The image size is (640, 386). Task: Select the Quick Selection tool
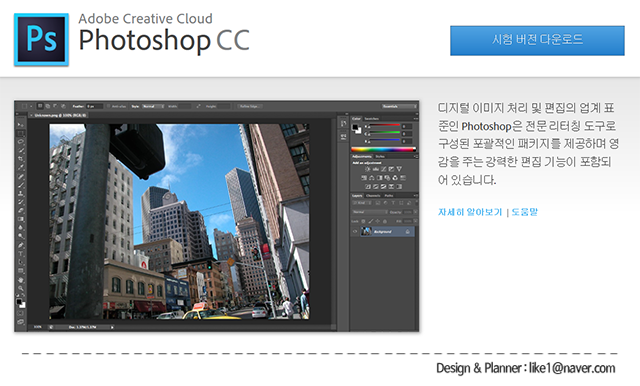tap(21, 150)
